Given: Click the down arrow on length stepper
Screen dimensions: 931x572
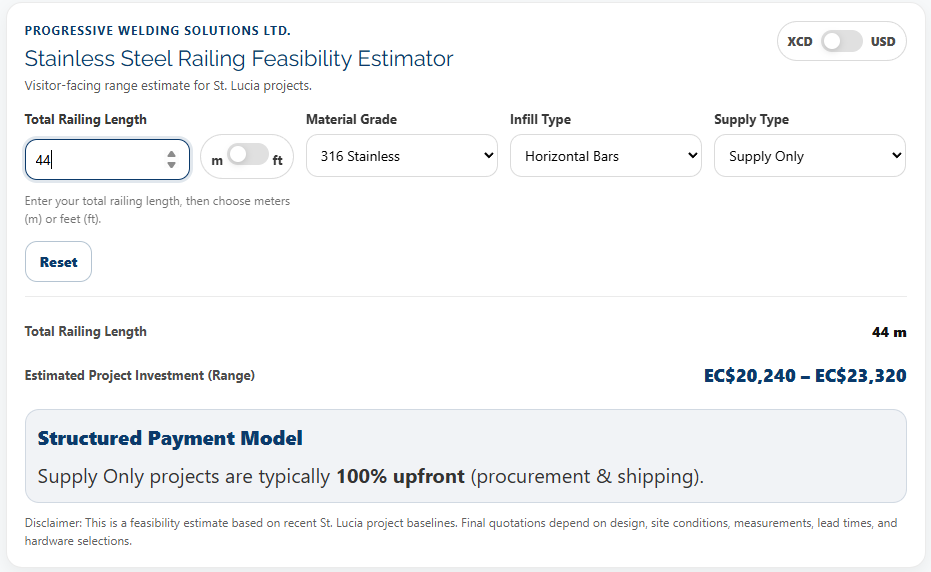Looking at the screenshot, I should coord(172,165).
